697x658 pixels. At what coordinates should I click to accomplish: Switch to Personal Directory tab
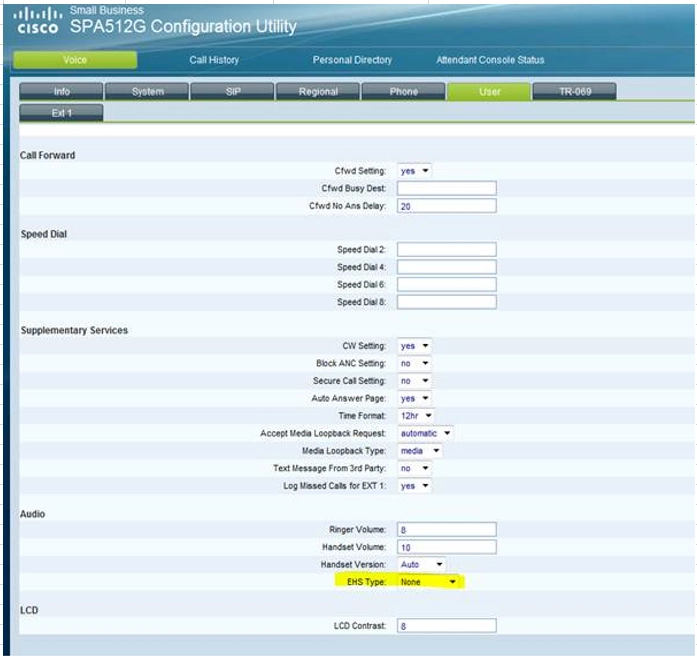point(352,60)
